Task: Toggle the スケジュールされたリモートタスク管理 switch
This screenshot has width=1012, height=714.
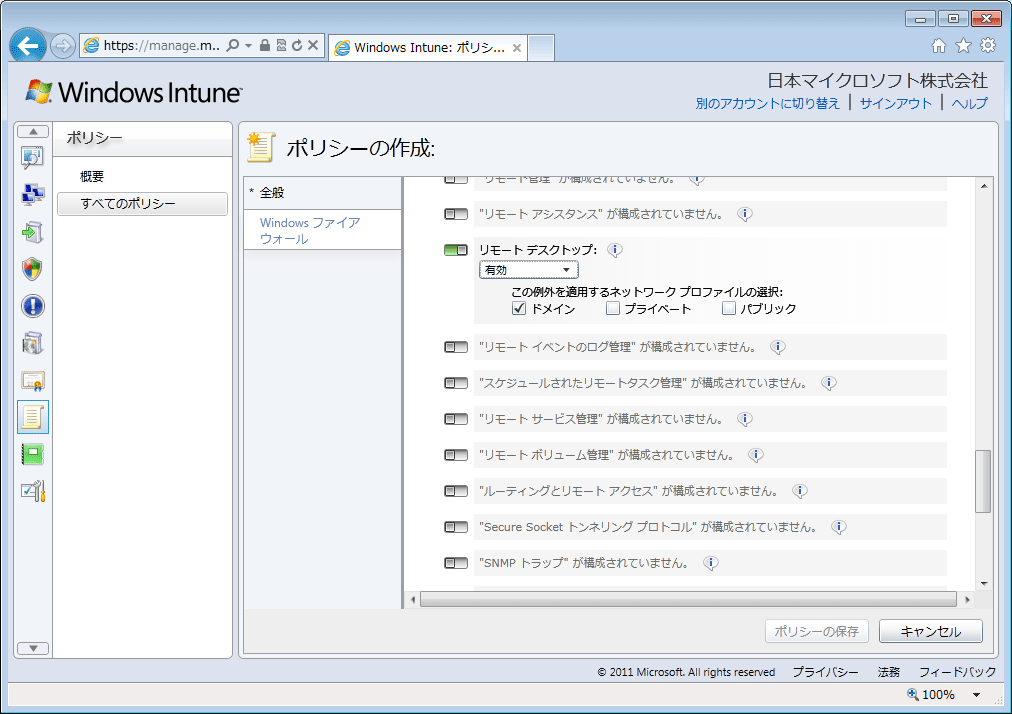Action: [x=456, y=383]
